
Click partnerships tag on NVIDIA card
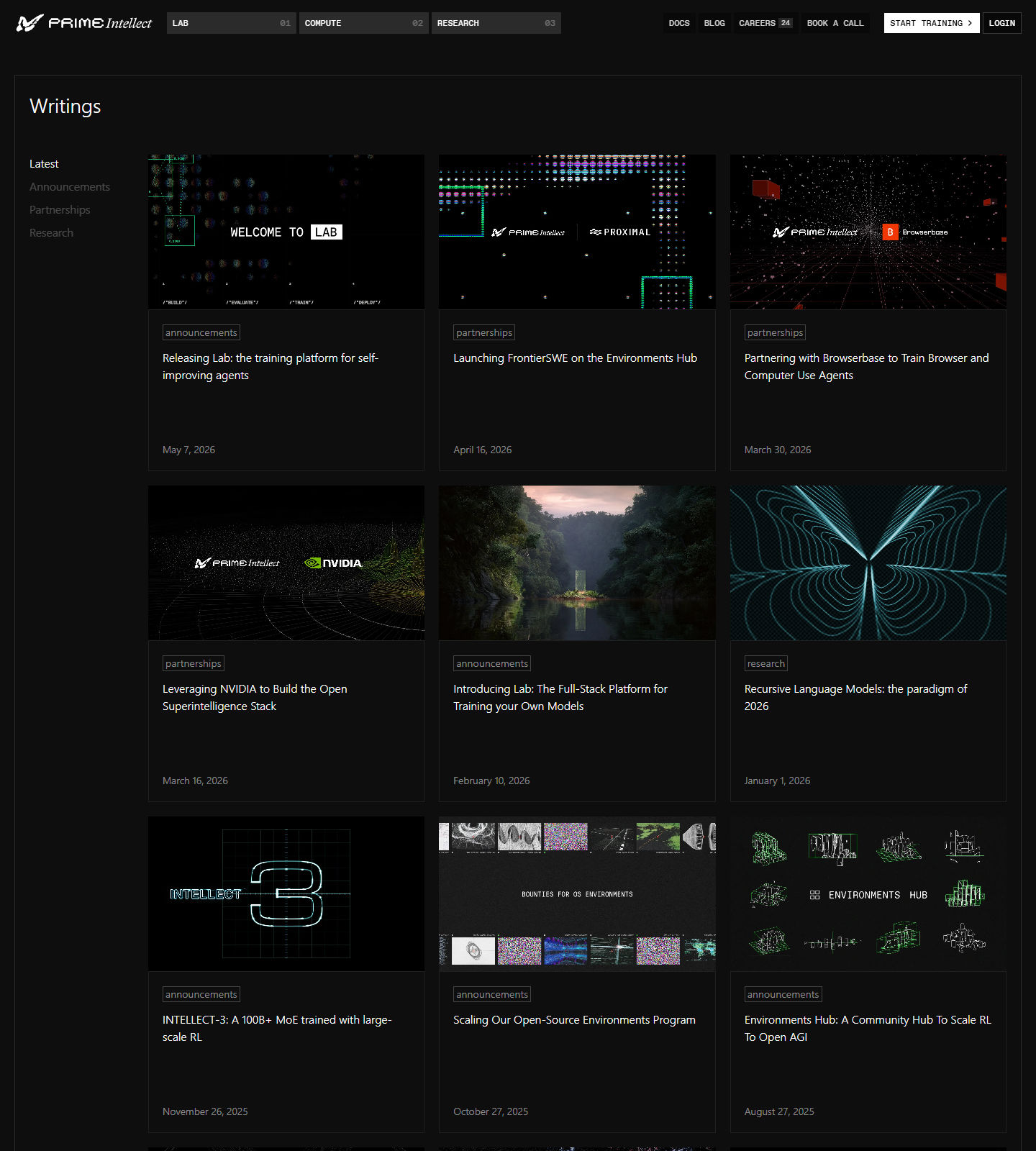coord(194,663)
